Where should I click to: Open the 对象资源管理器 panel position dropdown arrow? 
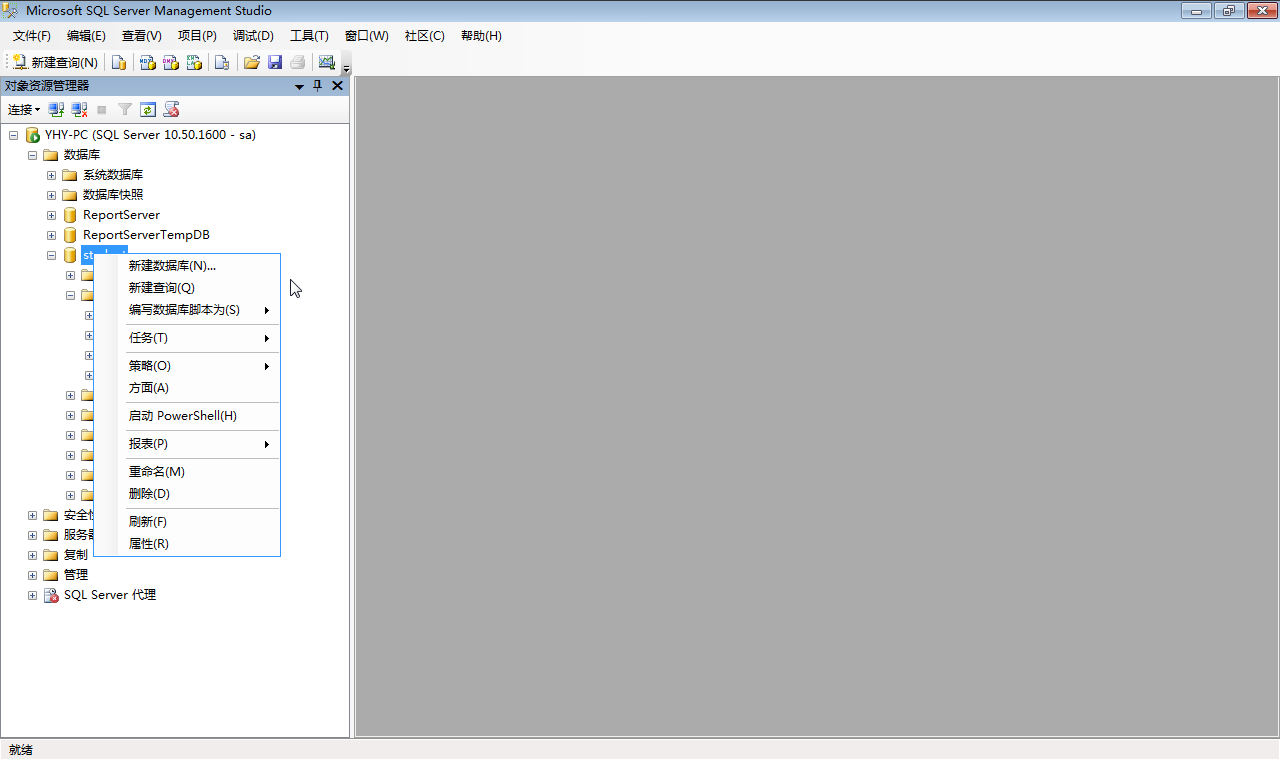click(x=299, y=87)
